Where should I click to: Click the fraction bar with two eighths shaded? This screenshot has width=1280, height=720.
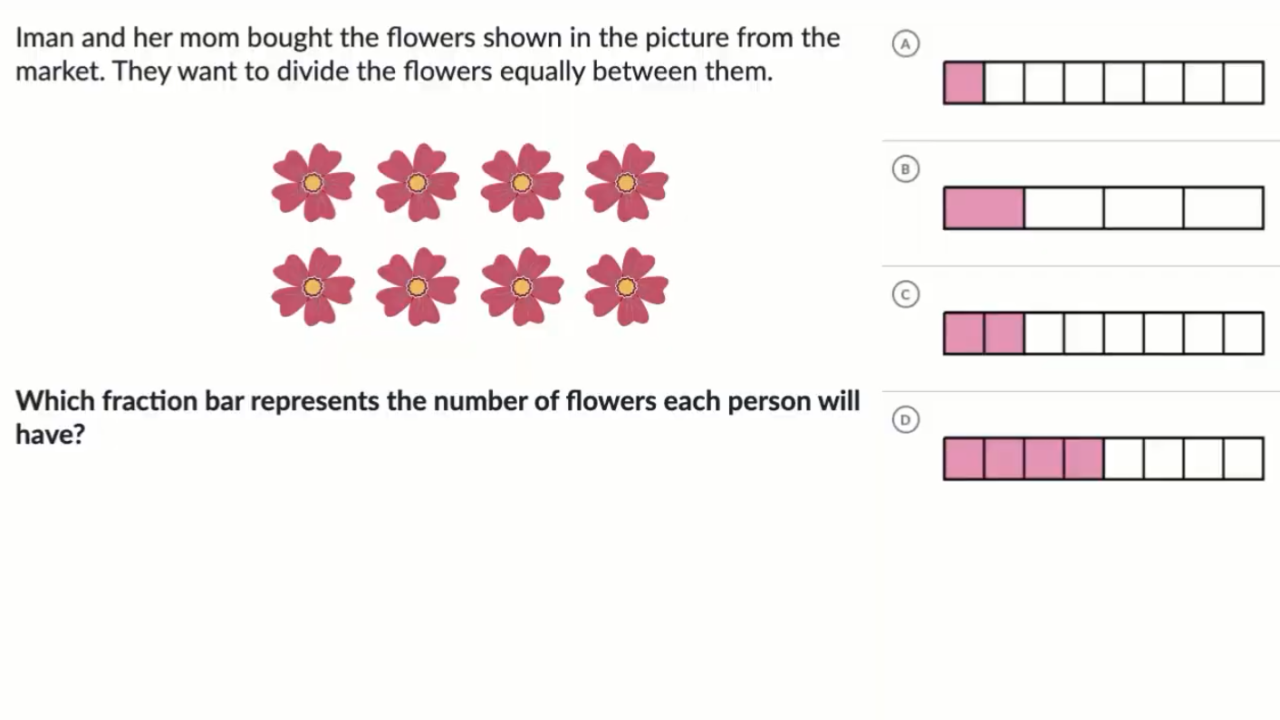(x=1103, y=333)
